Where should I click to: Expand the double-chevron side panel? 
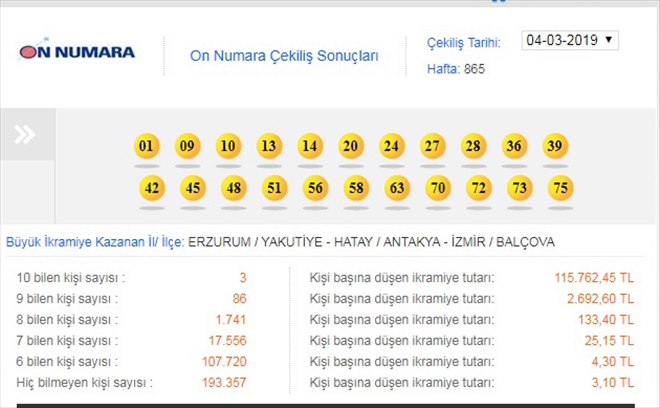pyautogui.click(x=25, y=135)
